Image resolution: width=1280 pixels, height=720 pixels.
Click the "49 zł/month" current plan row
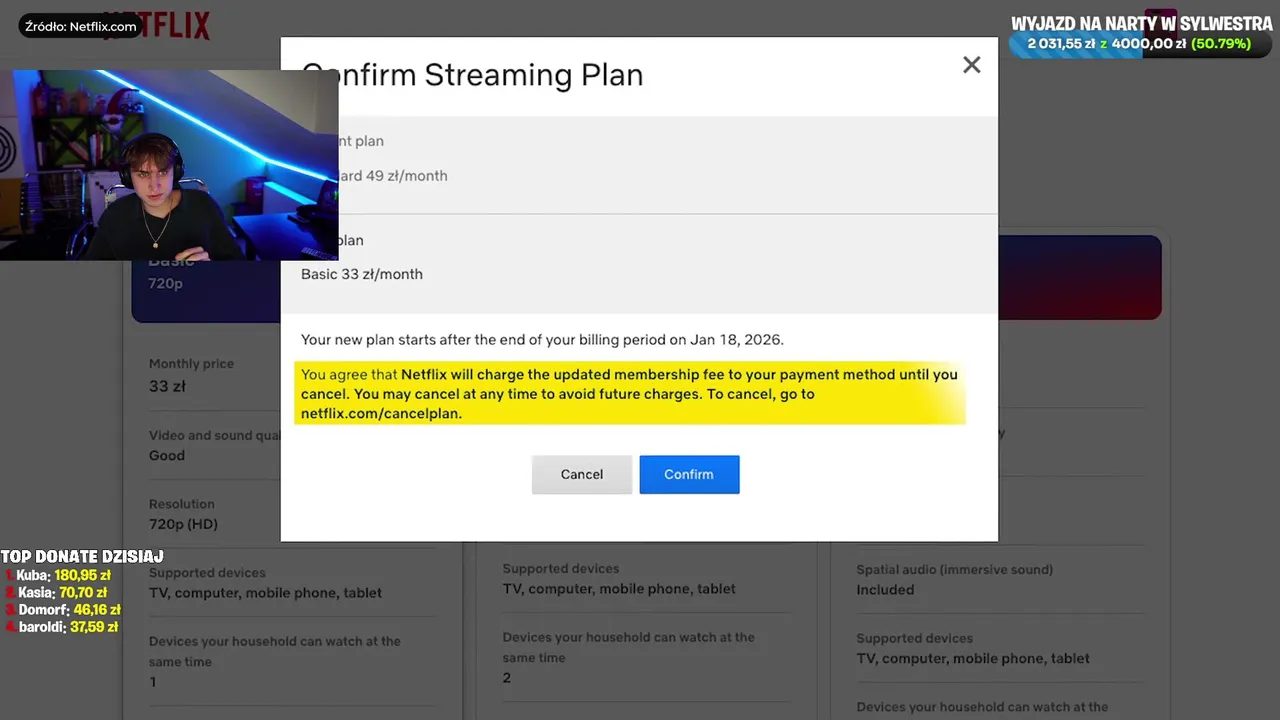(x=392, y=176)
